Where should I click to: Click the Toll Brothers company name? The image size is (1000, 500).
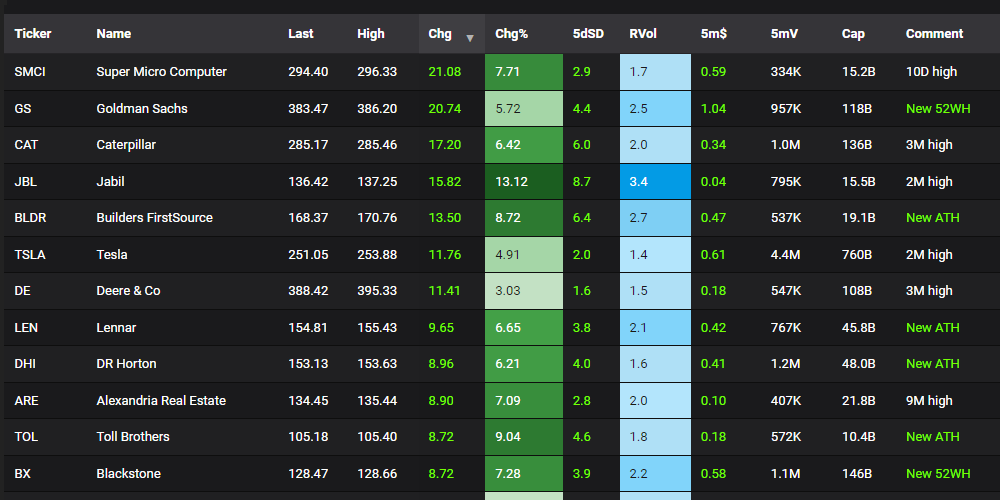[x=133, y=436]
